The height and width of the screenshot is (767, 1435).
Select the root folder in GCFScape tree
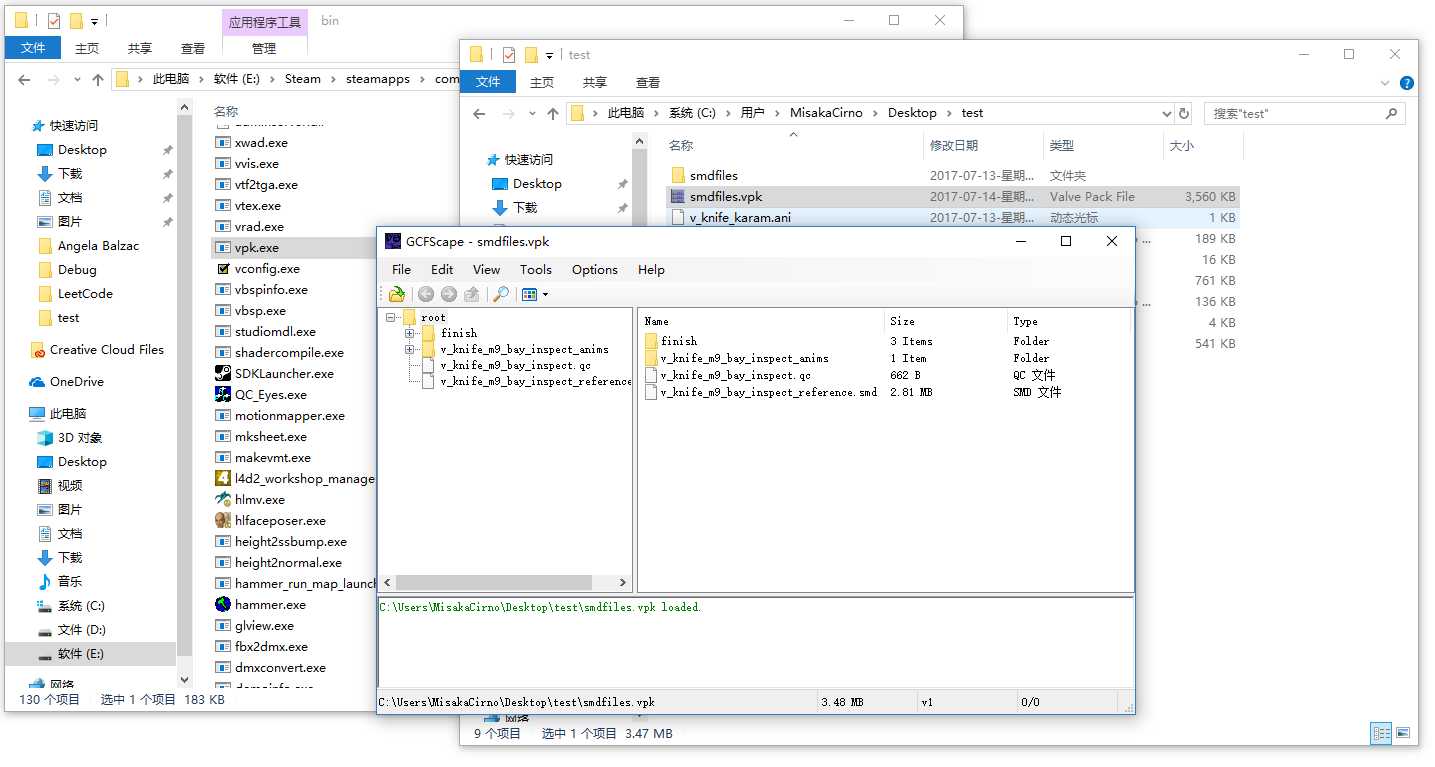[x=433, y=317]
